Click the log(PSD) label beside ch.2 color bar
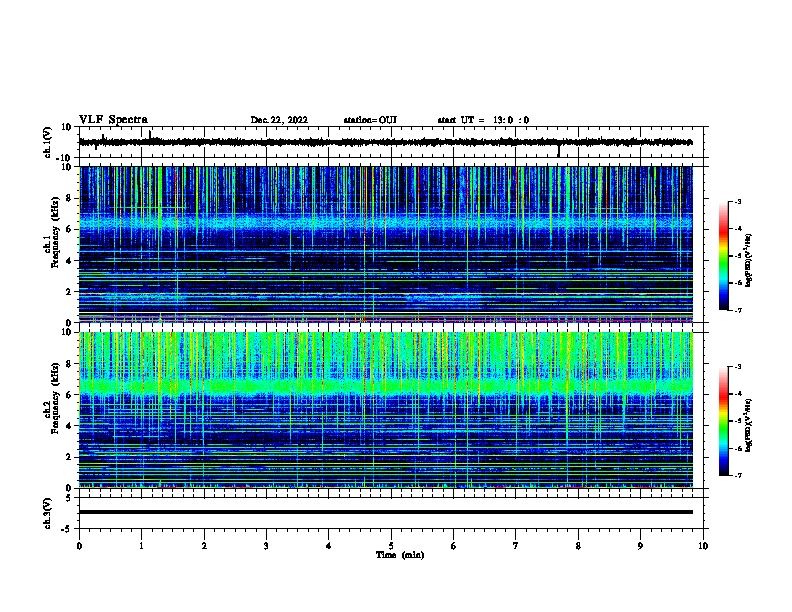Viewport: 792px width, 612px height. pyautogui.click(x=748, y=425)
